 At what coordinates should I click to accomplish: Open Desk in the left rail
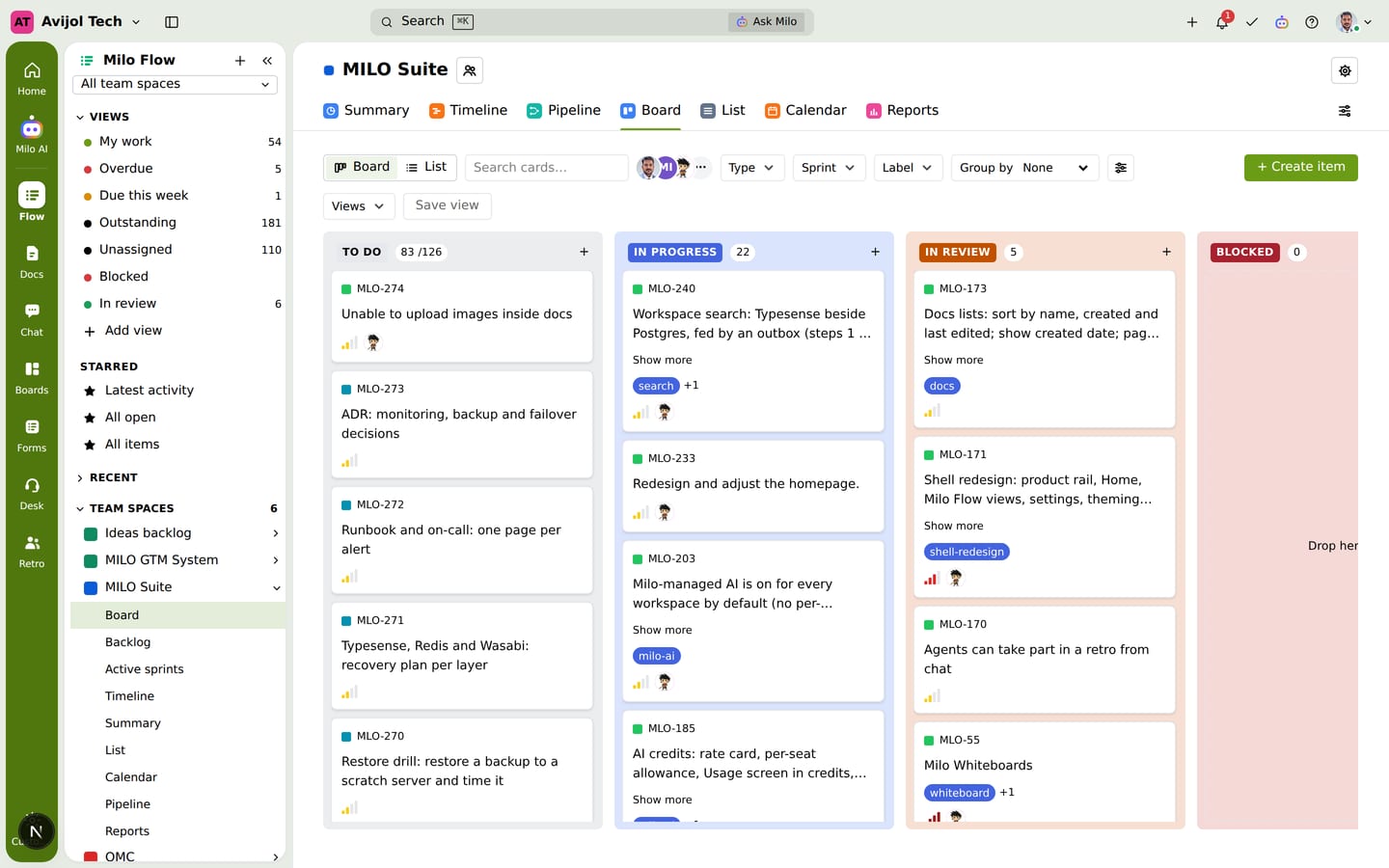click(x=32, y=493)
